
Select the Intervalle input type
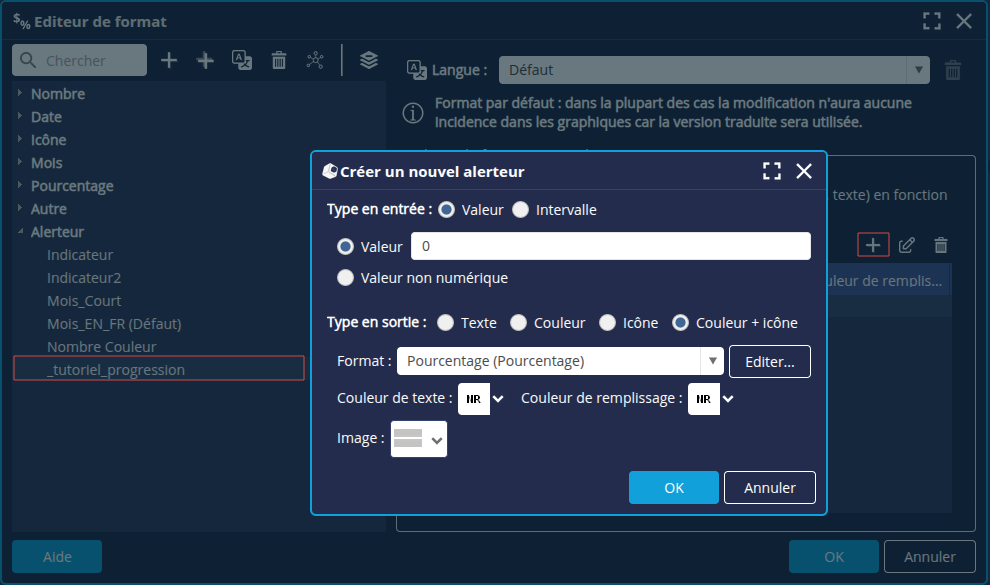pyautogui.click(x=521, y=210)
